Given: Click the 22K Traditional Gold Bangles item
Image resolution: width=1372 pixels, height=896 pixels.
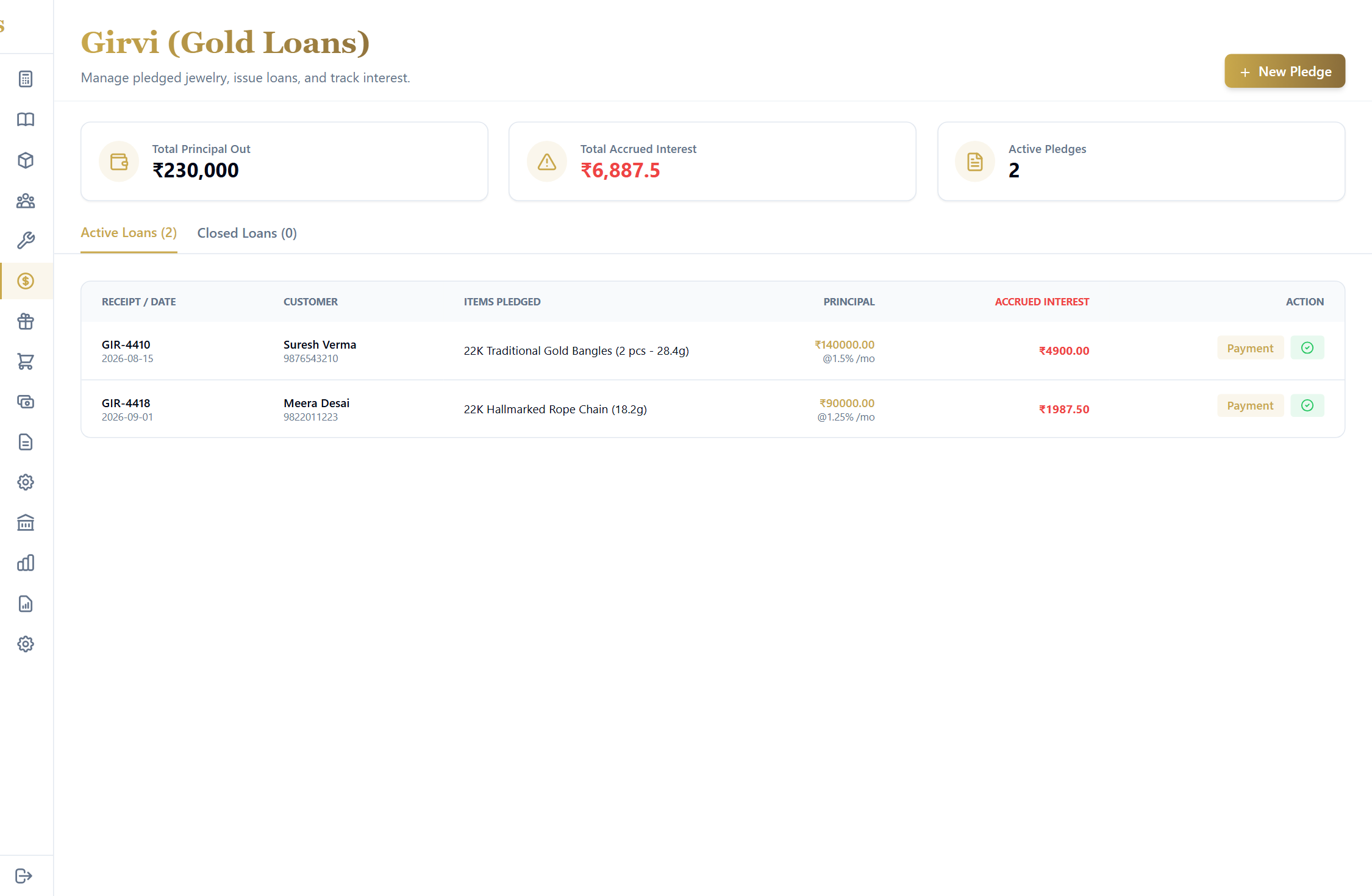Looking at the screenshot, I should point(576,350).
